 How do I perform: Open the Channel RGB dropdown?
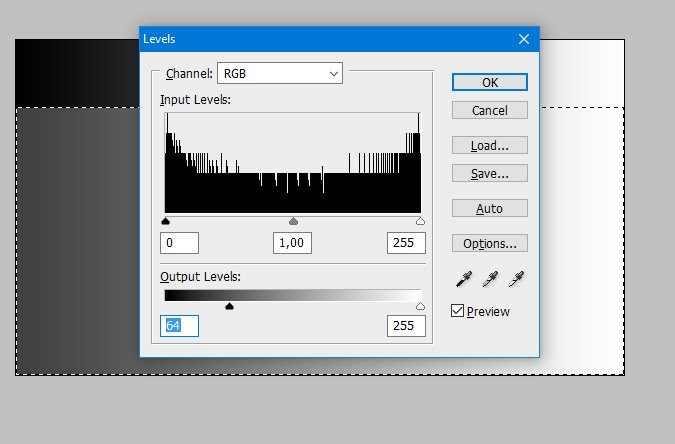click(x=280, y=73)
